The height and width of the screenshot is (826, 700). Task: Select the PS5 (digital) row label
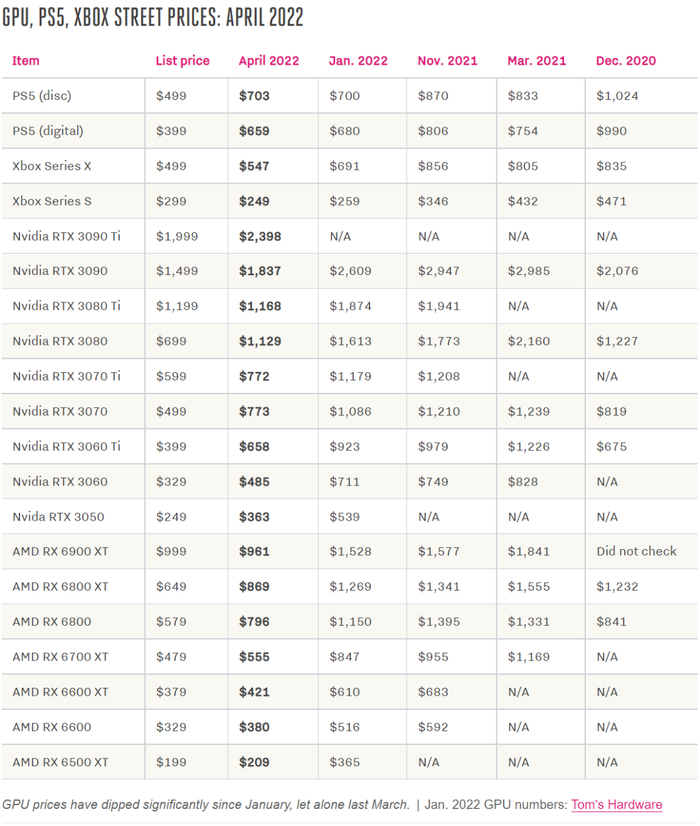coord(48,131)
